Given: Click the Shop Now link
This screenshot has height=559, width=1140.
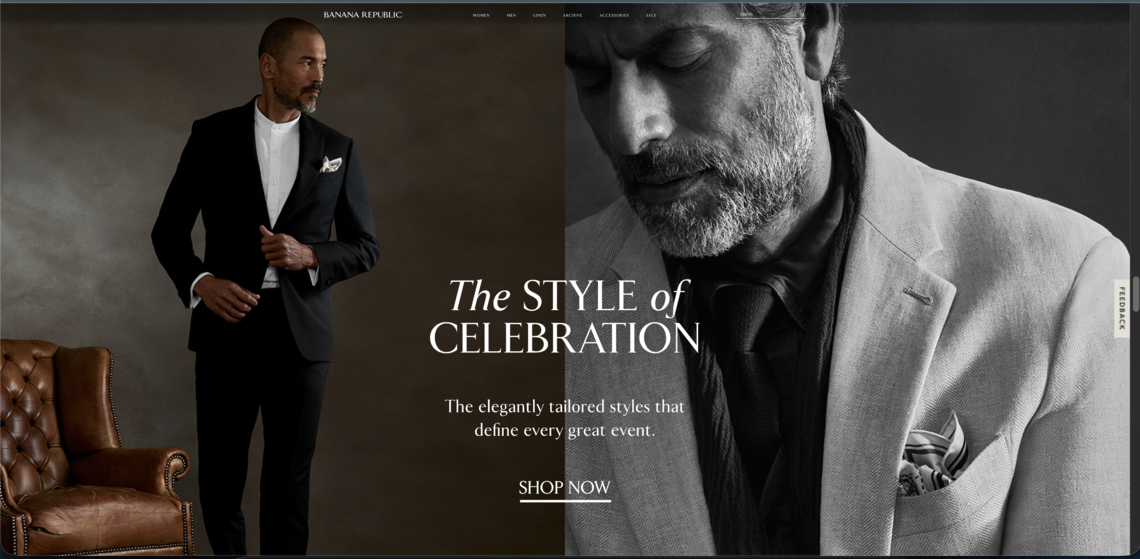Looking at the screenshot, I should (x=564, y=488).
